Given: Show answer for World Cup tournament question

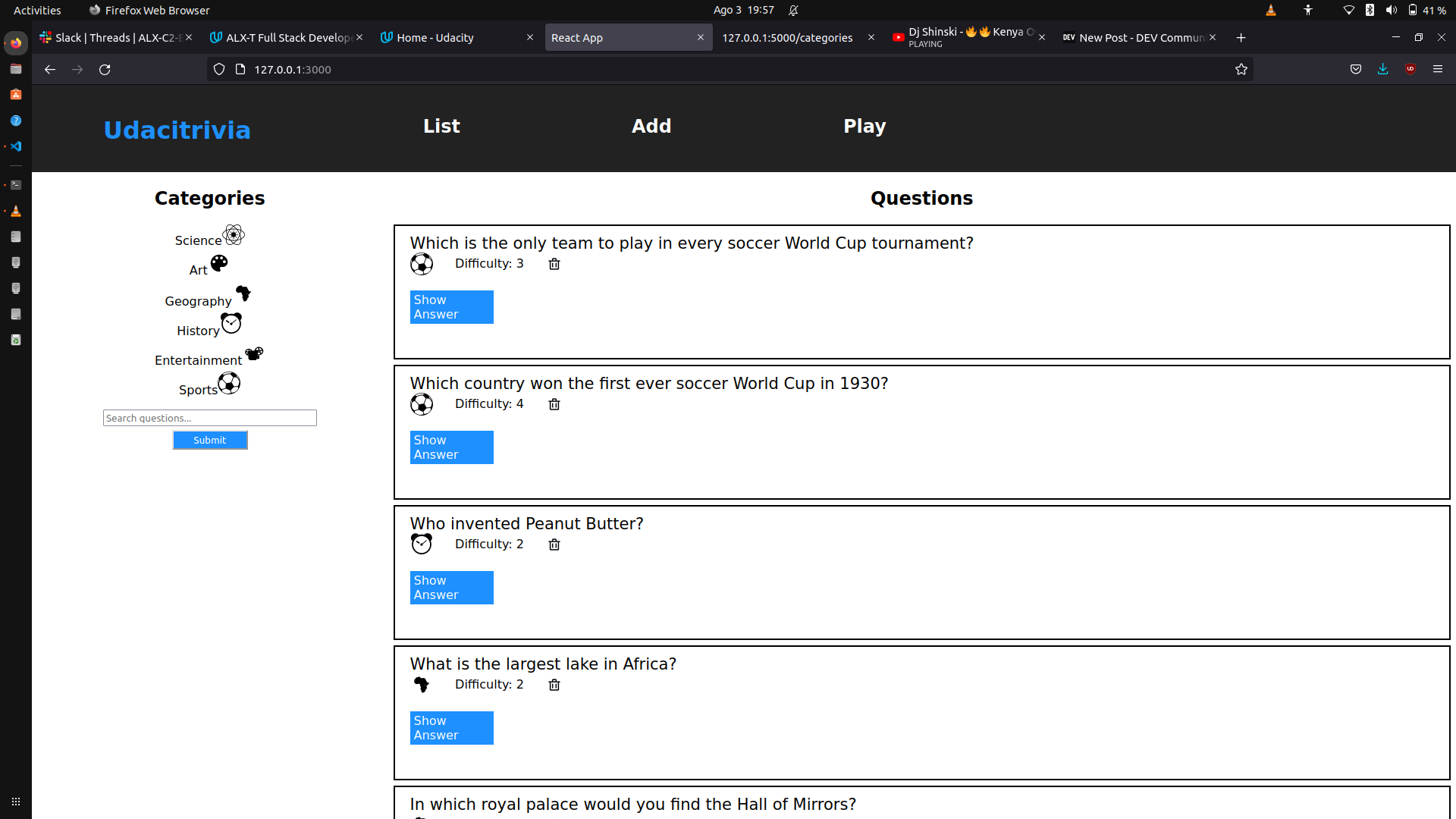Looking at the screenshot, I should (x=452, y=307).
